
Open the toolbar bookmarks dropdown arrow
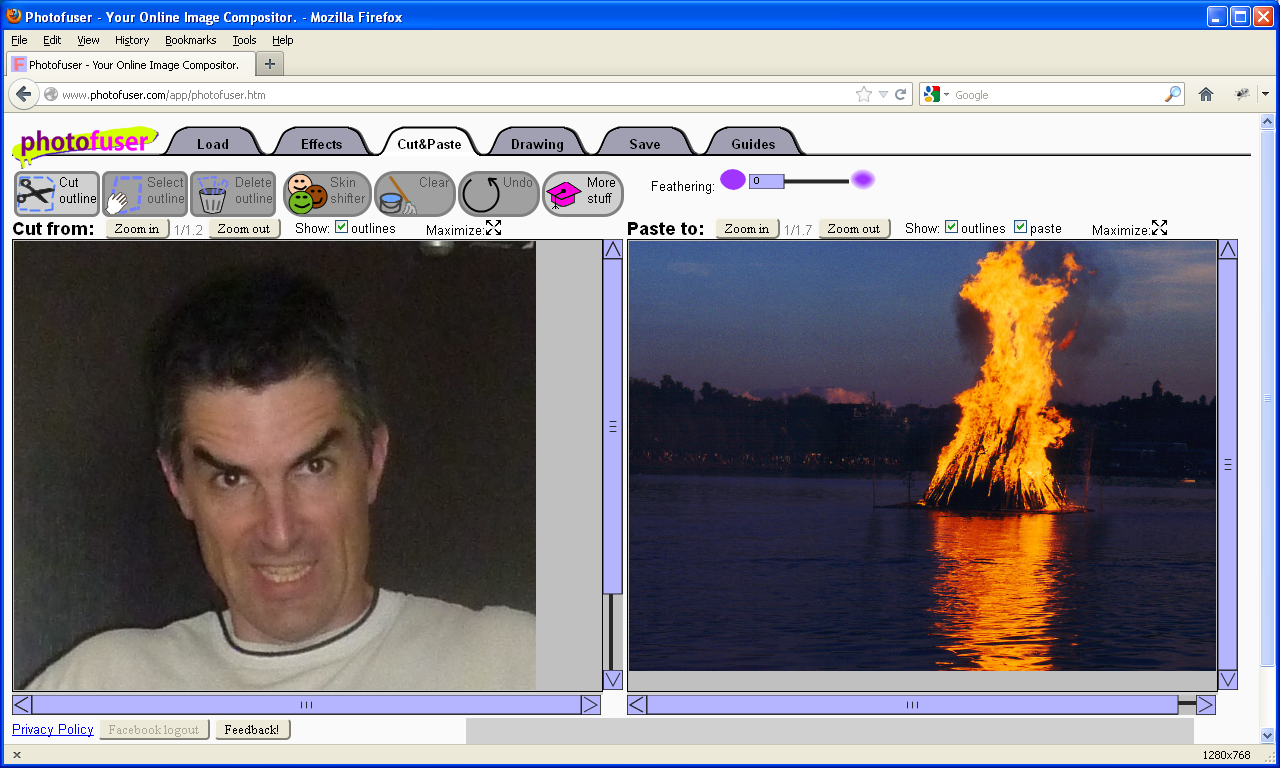coord(1265,94)
